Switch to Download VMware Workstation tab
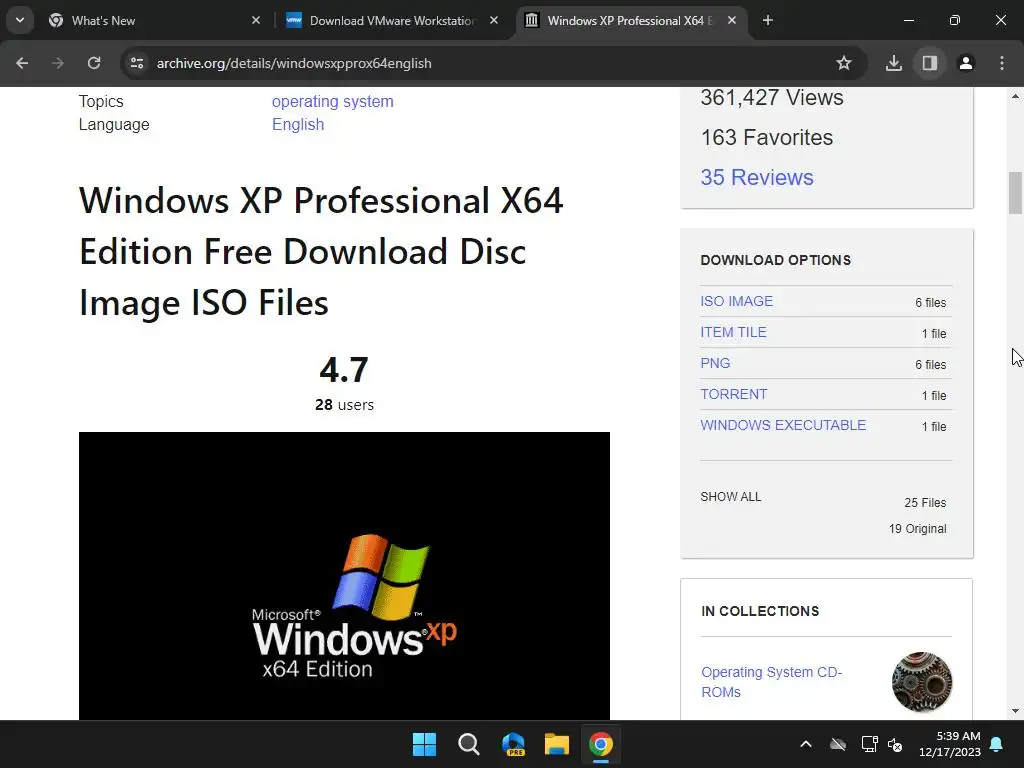1024x768 pixels. (392, 21)
